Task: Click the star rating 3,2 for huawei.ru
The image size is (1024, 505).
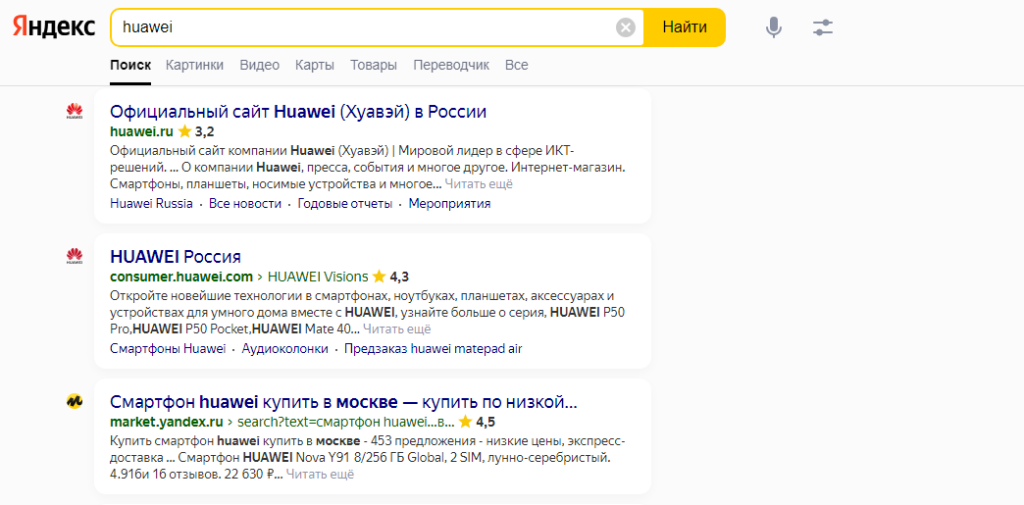Action: [196, 131]
